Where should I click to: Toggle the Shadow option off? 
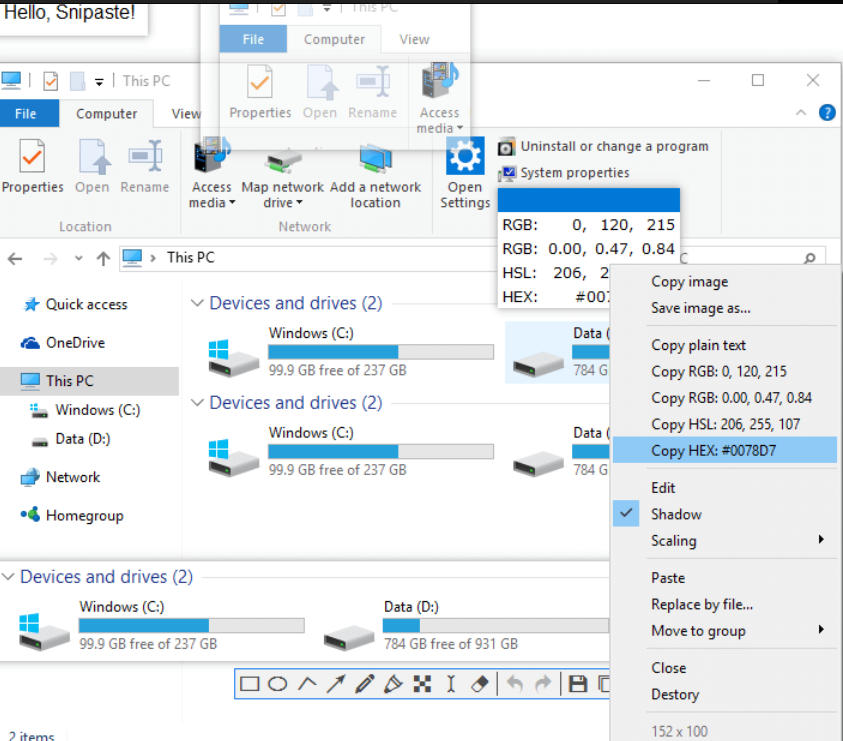click(676, 514)
